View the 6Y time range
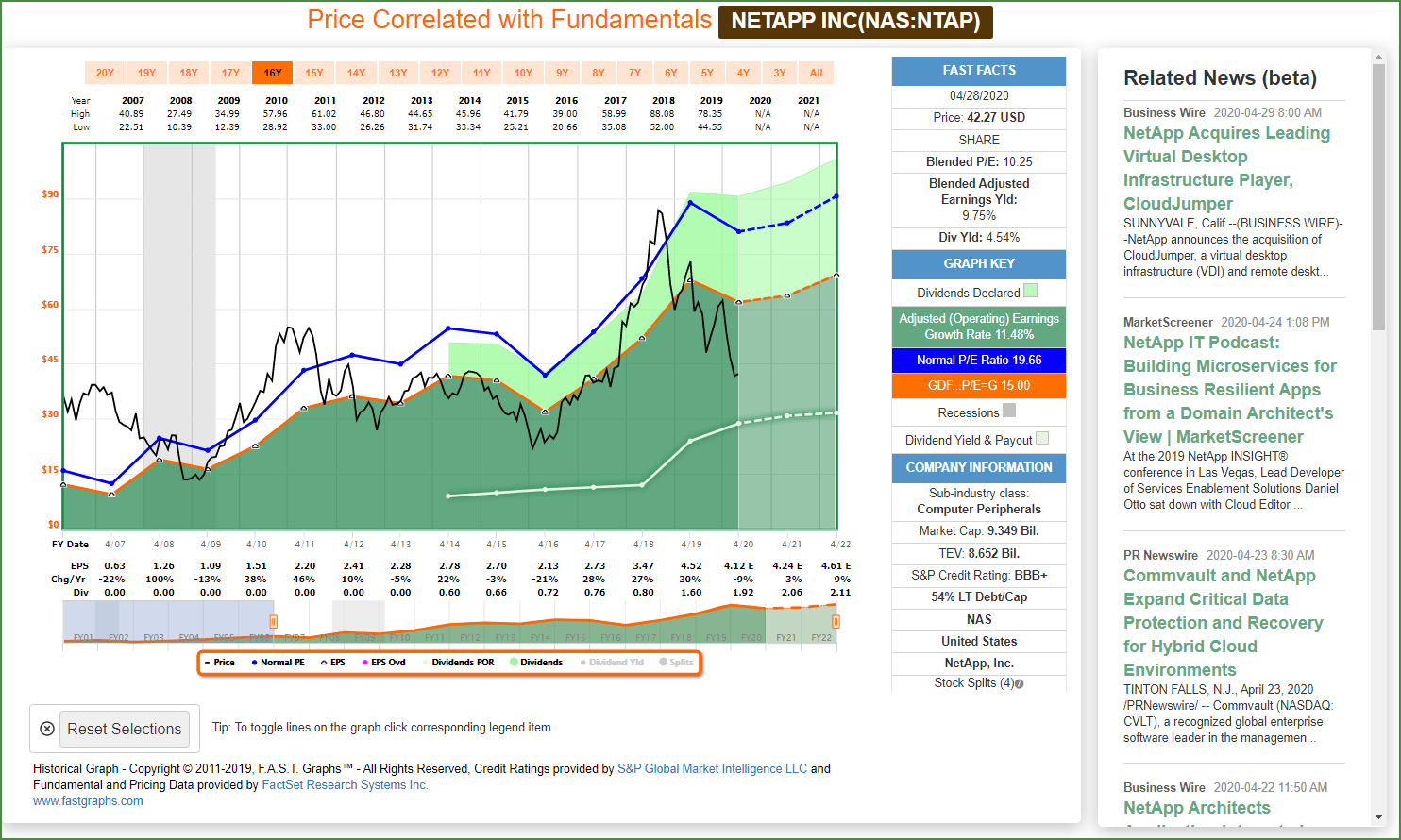The width and height of the screenshot is (1401, 840). pos(671,73)
